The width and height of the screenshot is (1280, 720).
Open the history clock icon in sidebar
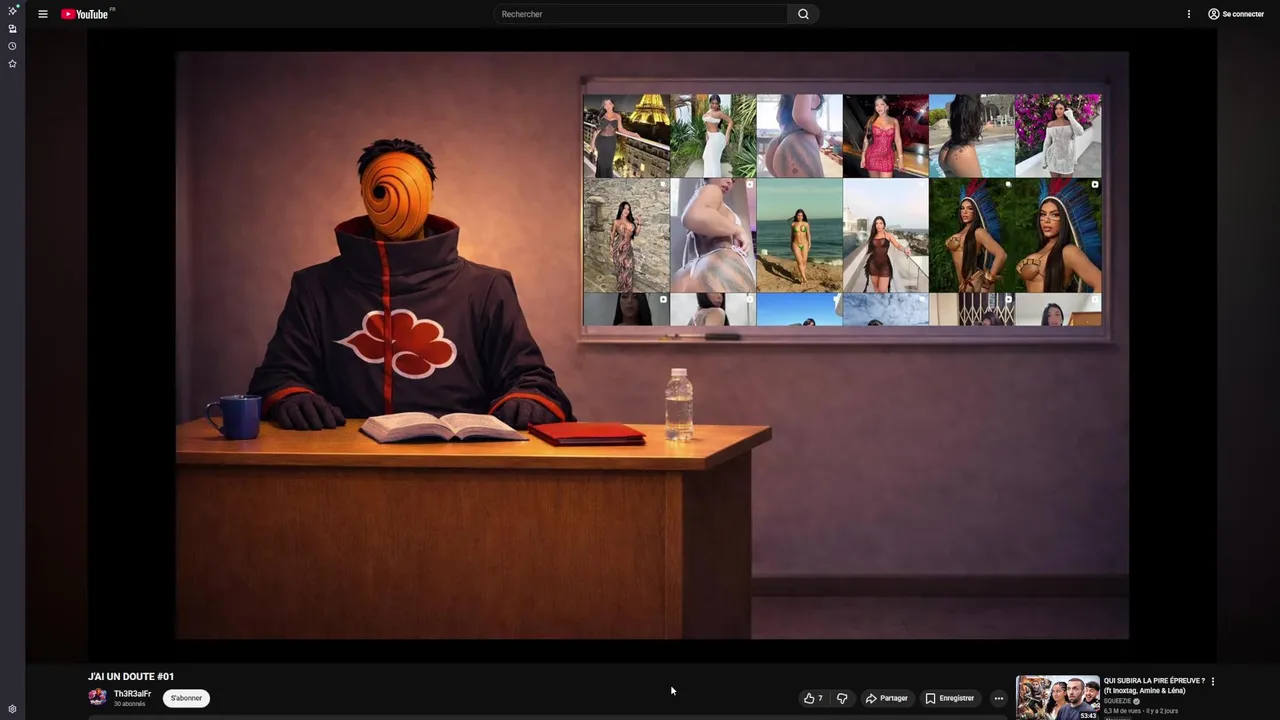click(12, 46)
